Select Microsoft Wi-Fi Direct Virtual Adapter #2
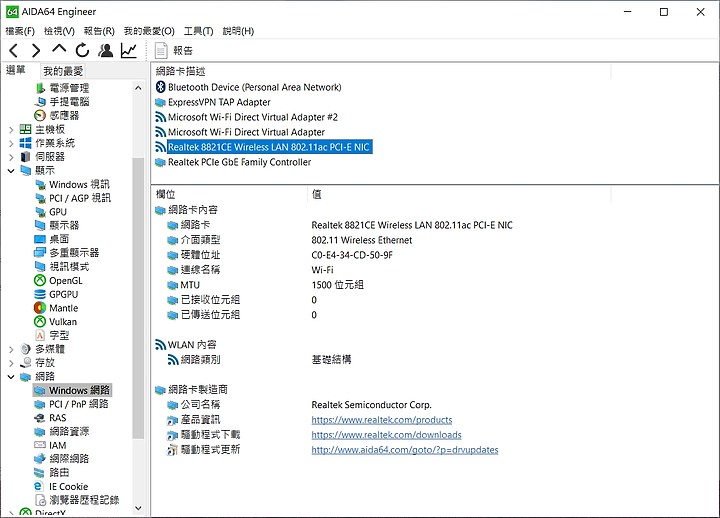 tap(247, 117)
